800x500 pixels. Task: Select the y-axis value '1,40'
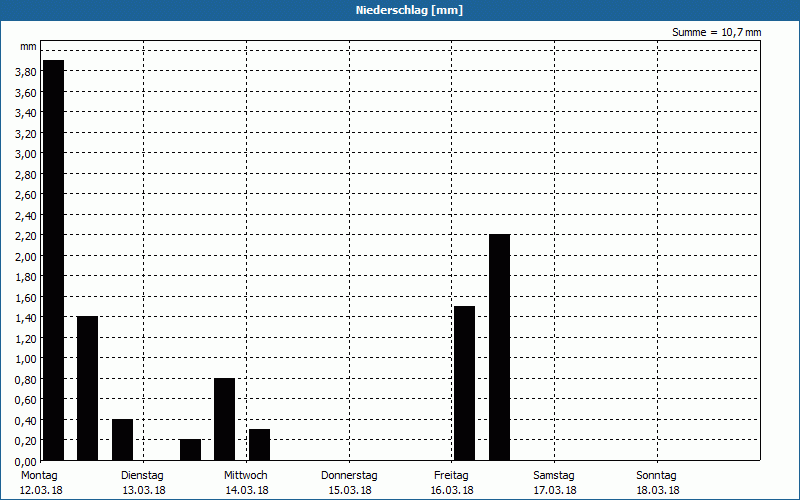(26, 318)
